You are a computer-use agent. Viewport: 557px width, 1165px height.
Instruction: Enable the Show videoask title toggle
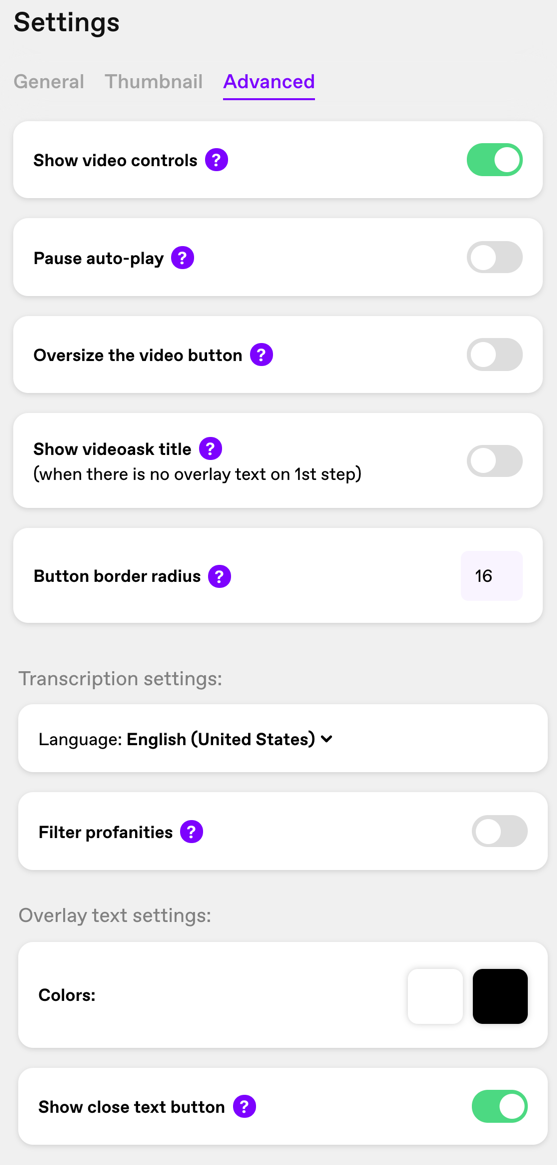tap(495, 461)
